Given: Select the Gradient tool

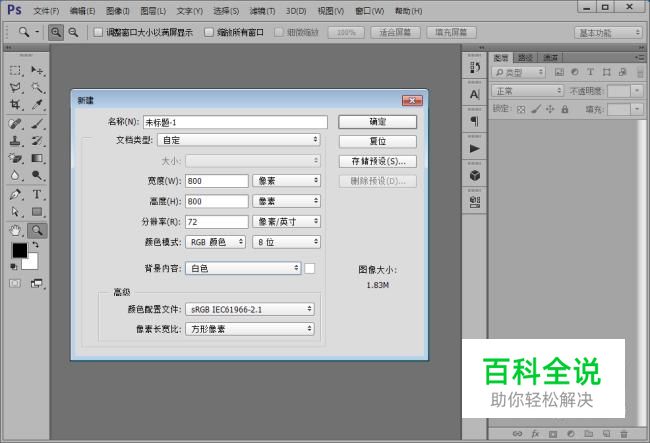Looking at the screenshot, I should (37, 158).
